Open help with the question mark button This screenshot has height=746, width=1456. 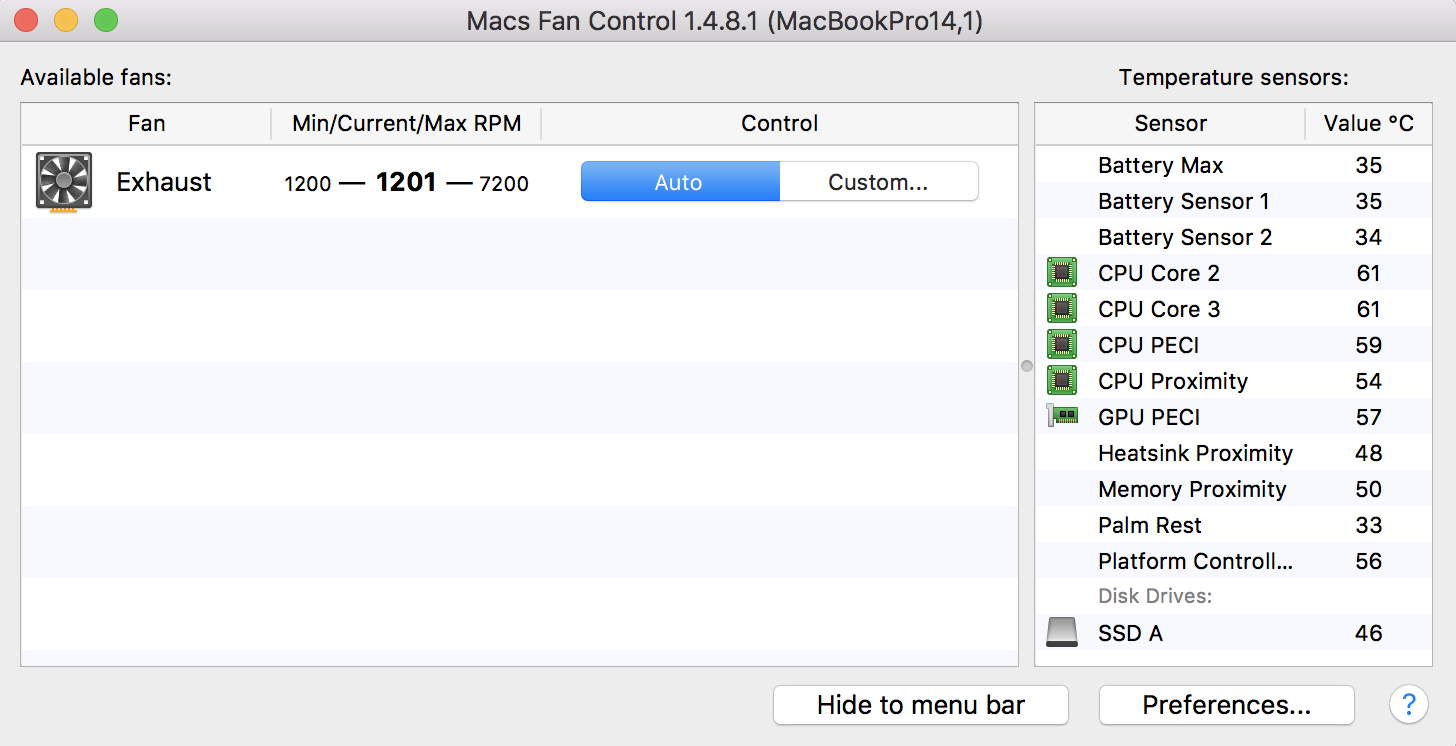1408,704
